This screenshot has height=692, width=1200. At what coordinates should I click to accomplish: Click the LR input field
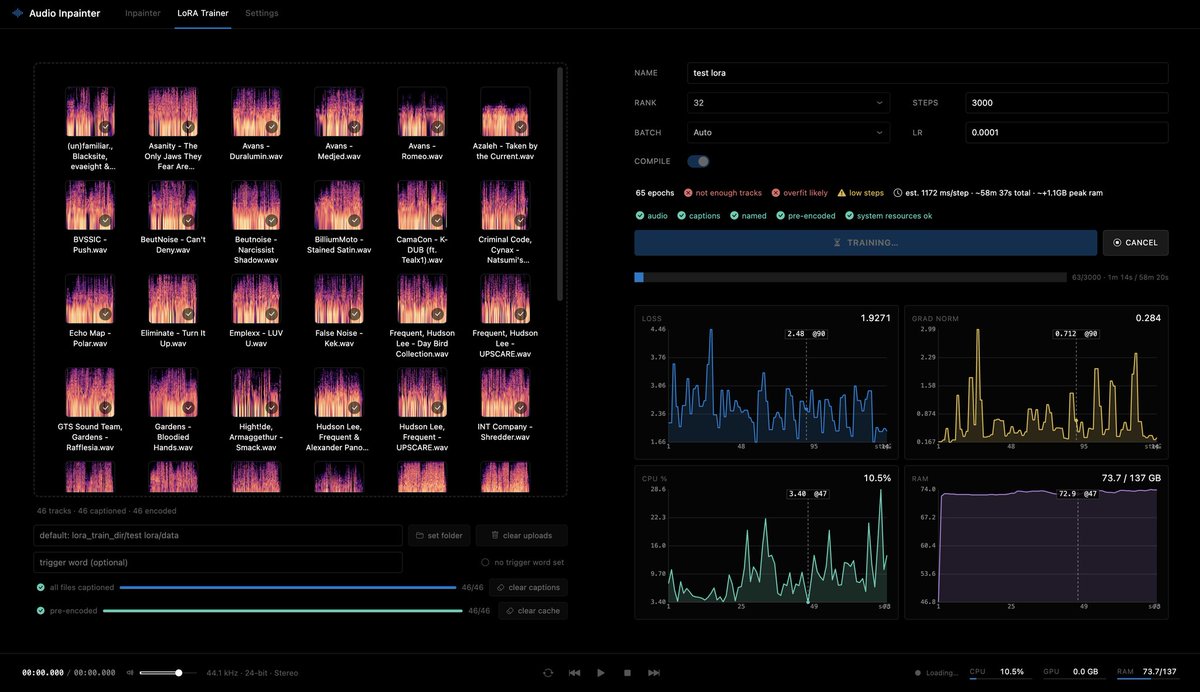pyautogui.click(x=1067, y=132)
